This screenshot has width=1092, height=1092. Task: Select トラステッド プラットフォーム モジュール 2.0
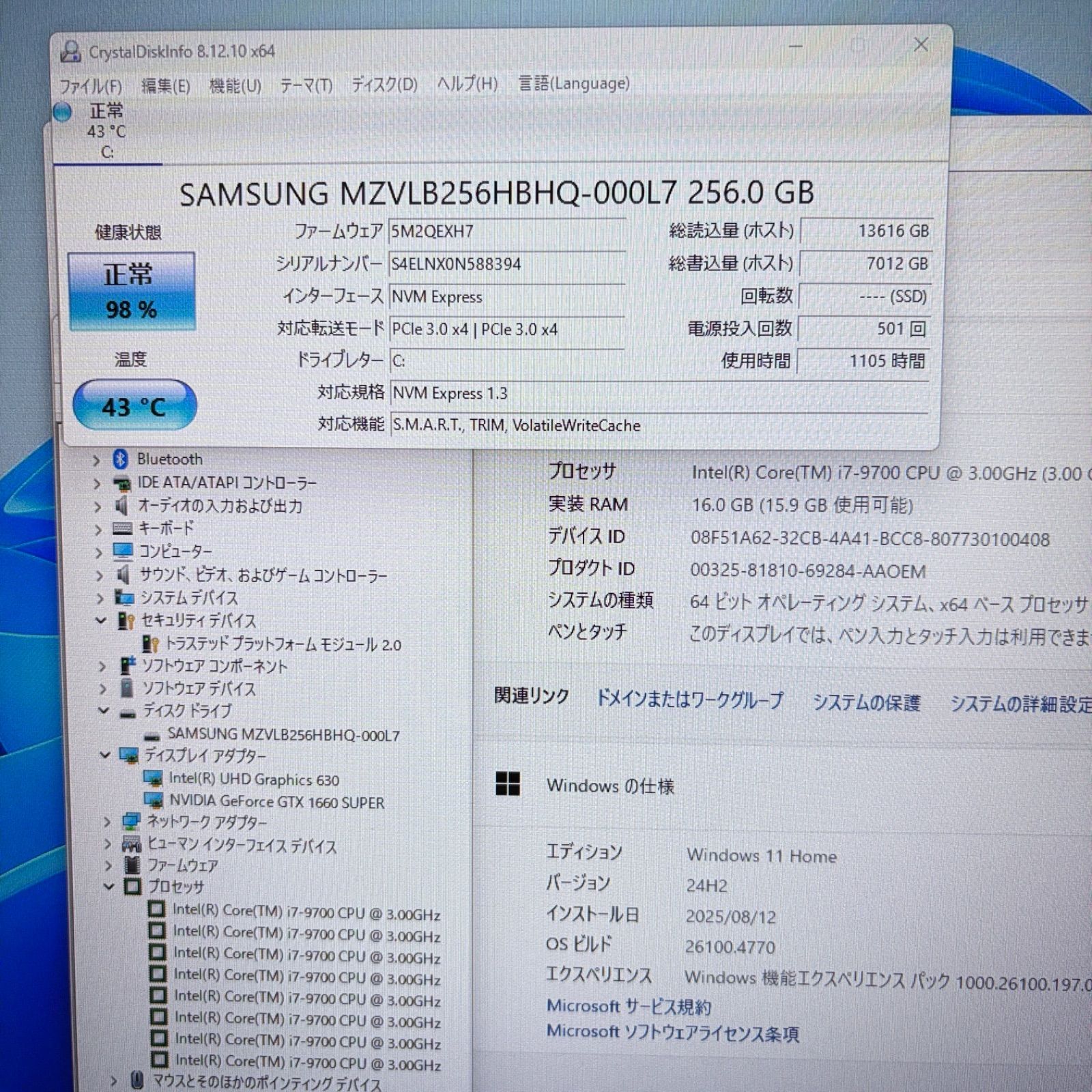coord(283,644)
